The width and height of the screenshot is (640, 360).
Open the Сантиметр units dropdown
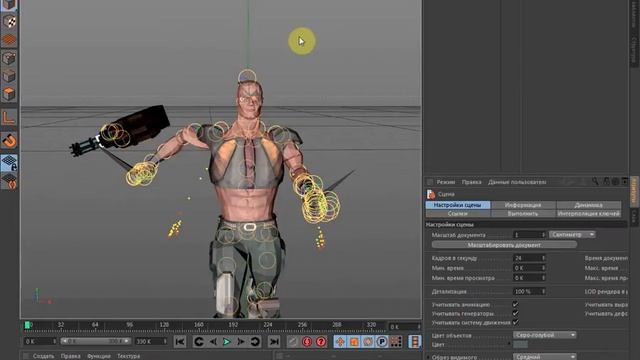[x=572, y=235]
